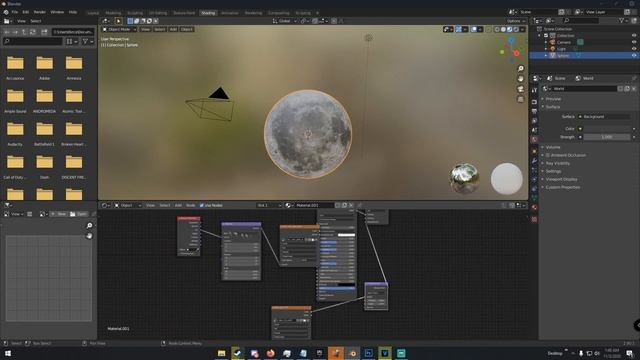The image size is (640, 360).
Task: Hide Collection in outliner via eye icon
Action: click(x=634, y=36)
